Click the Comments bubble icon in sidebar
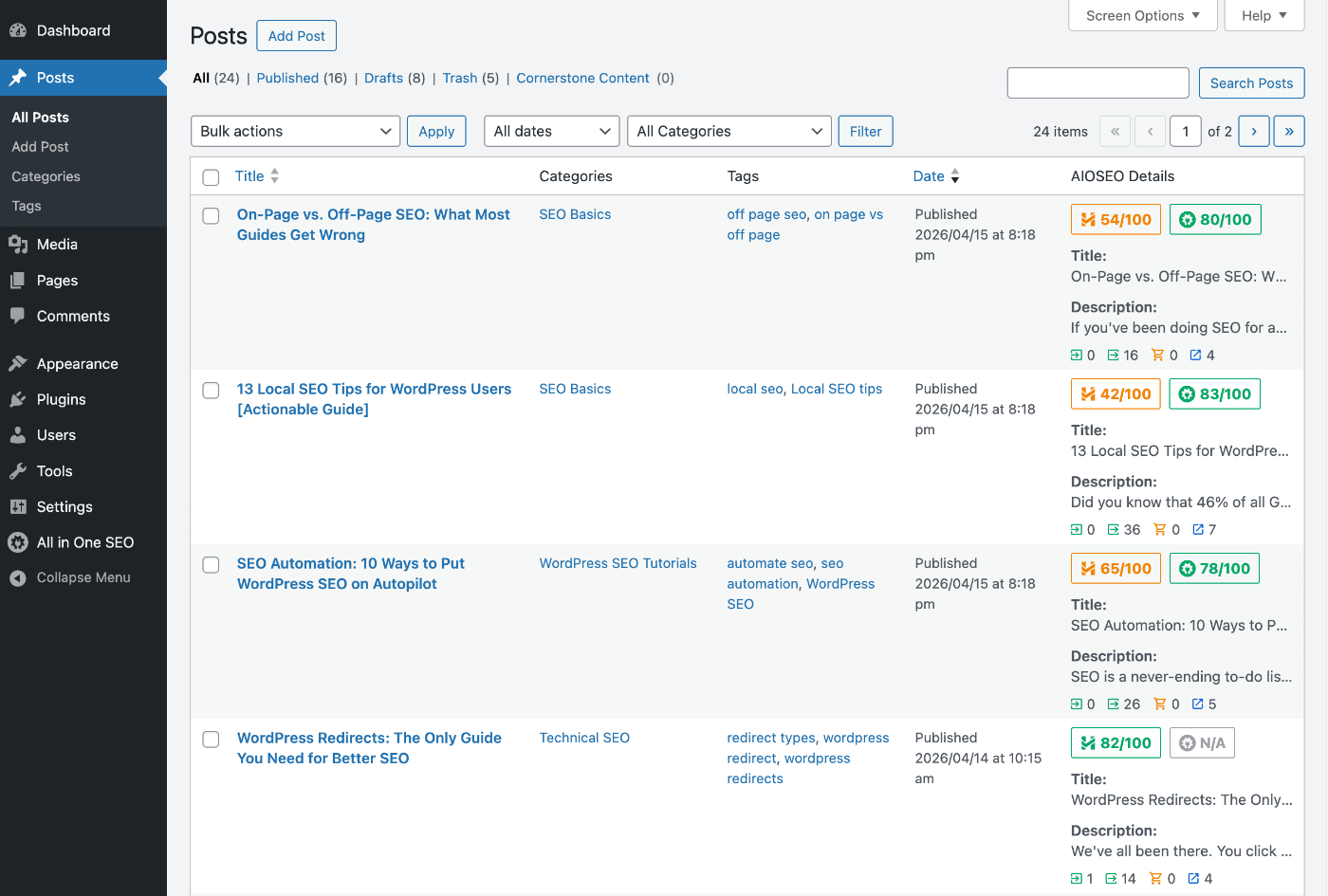The height and width of the screenshot is (896, 1328). tap(18, 317)
